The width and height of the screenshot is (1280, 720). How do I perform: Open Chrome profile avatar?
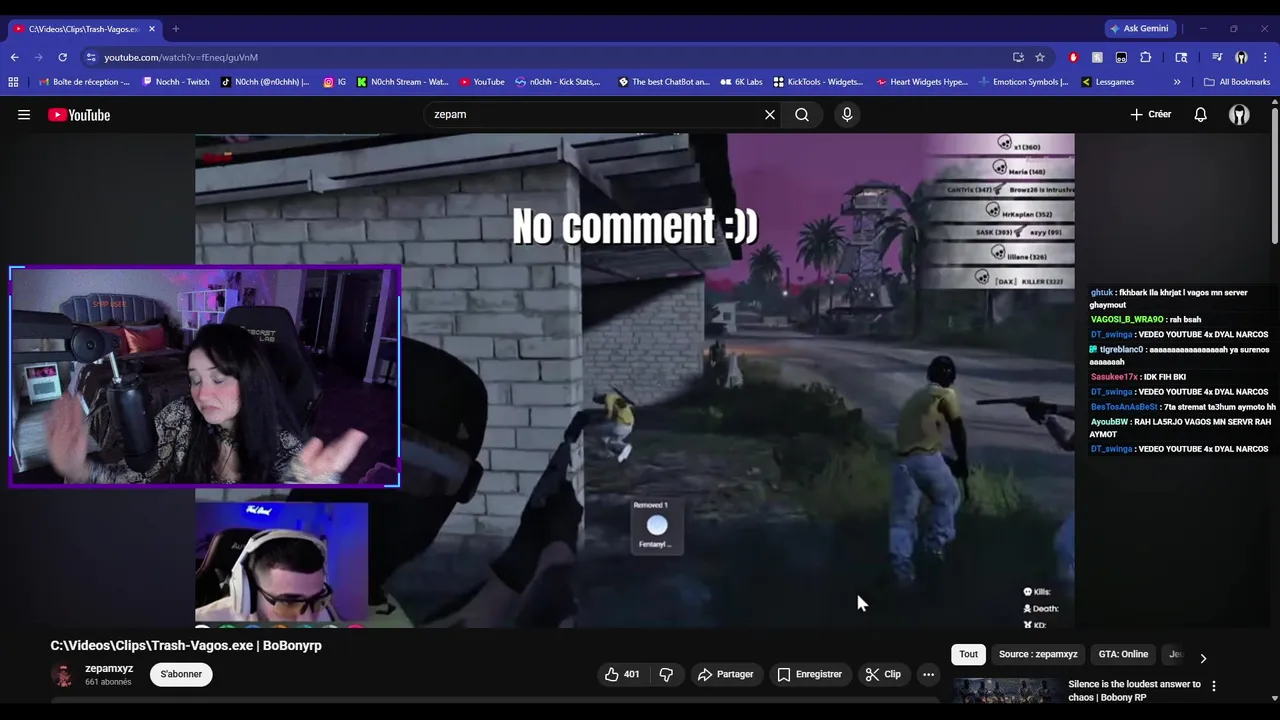click(x=1241, y=57)
